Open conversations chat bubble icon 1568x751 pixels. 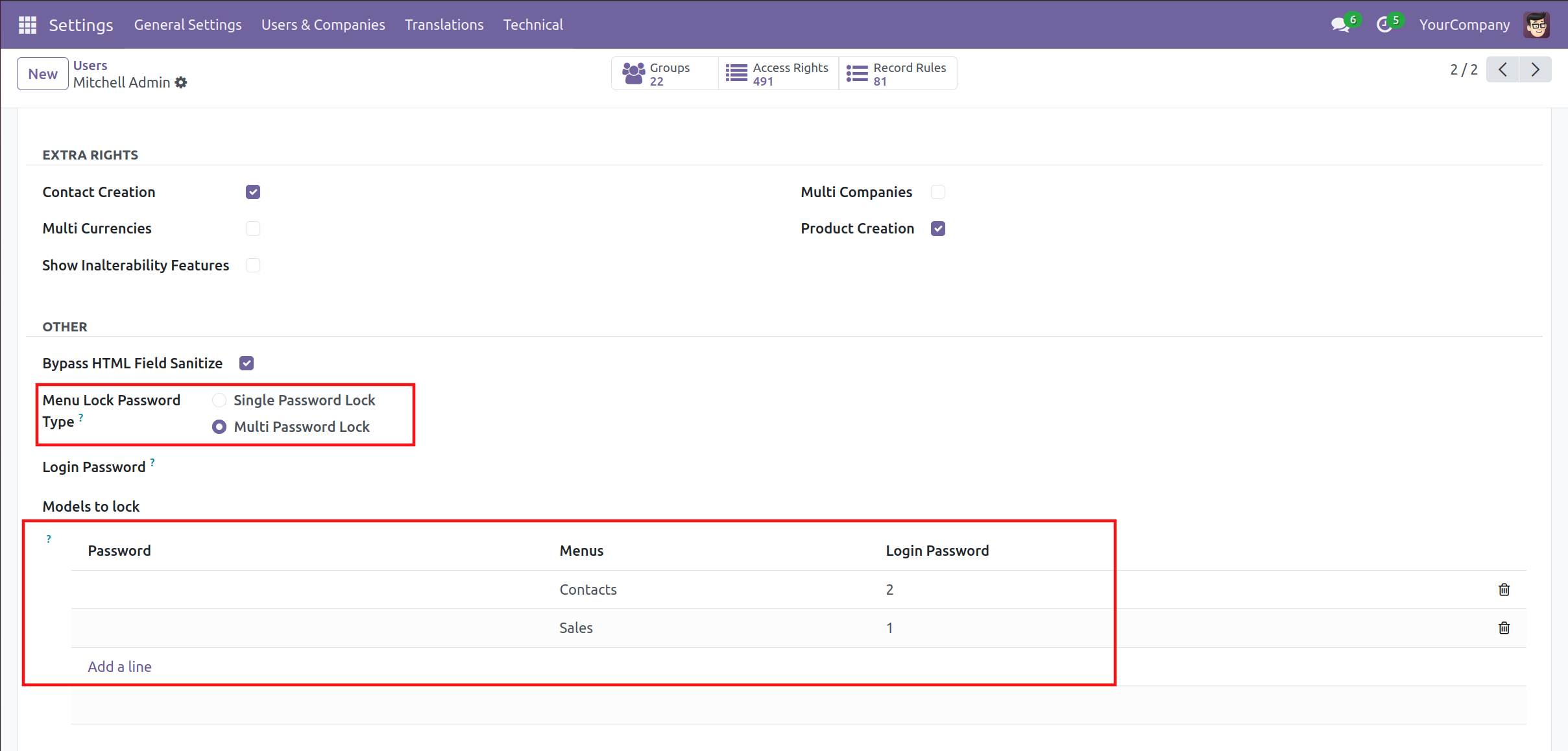point(1339,25)
